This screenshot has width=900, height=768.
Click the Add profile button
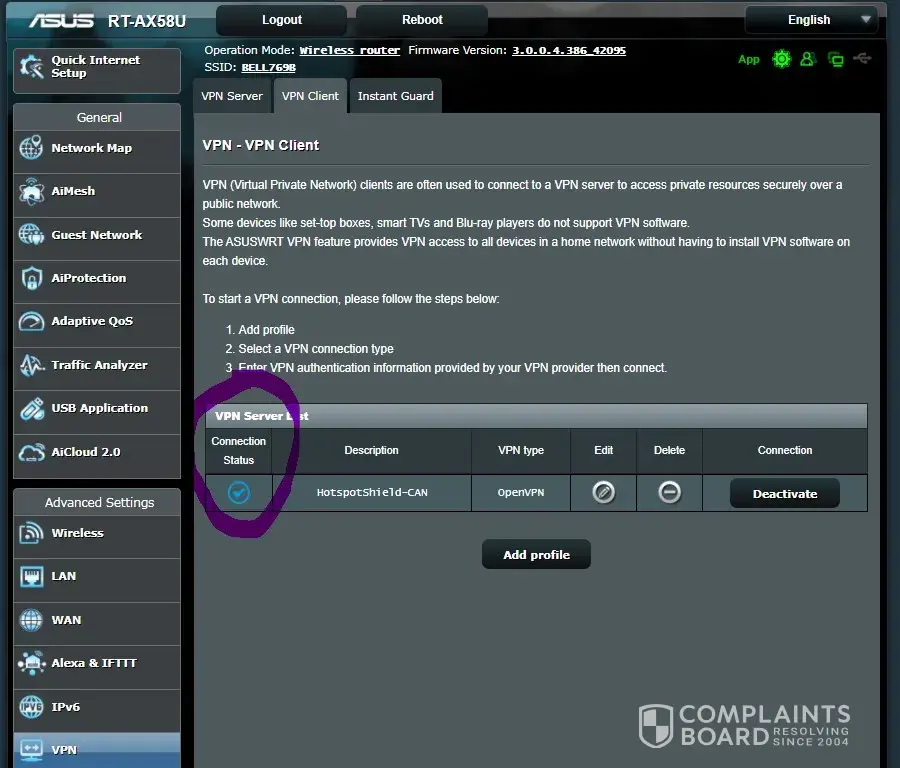click(x=536, y=554)
